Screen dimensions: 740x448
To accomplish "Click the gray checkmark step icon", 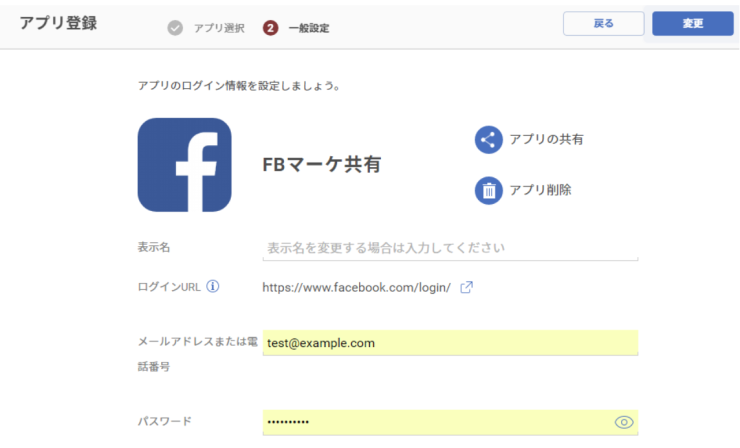I will pyautogui.click(x=175, y=27).
